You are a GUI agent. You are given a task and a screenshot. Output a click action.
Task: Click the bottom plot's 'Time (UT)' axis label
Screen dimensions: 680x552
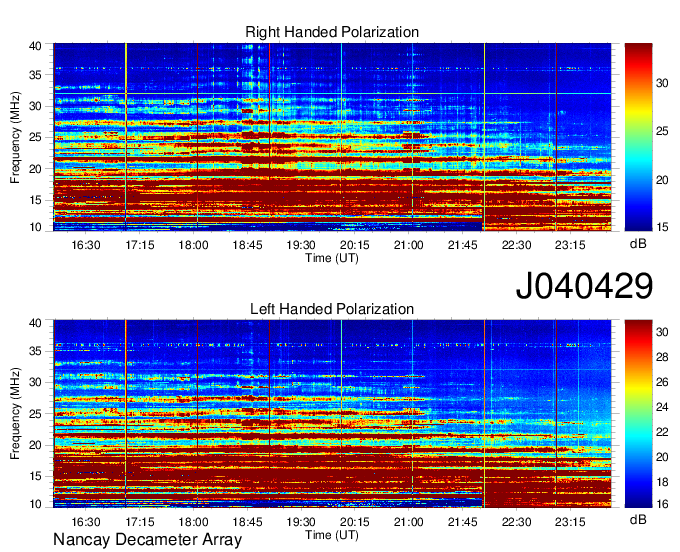pyautogui.click(x=332, y=535)
